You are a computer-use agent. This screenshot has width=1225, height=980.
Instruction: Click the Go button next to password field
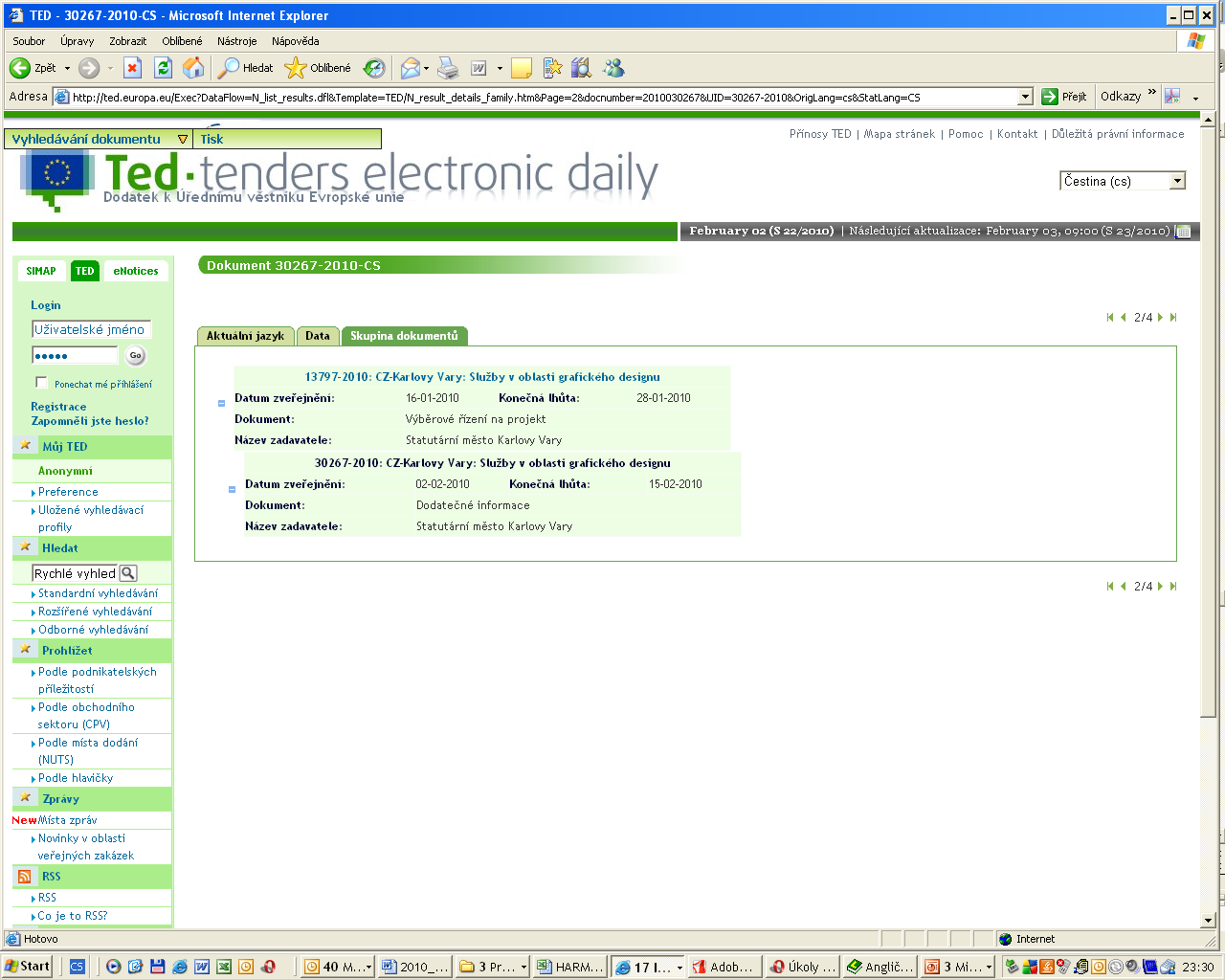point(135,355)
